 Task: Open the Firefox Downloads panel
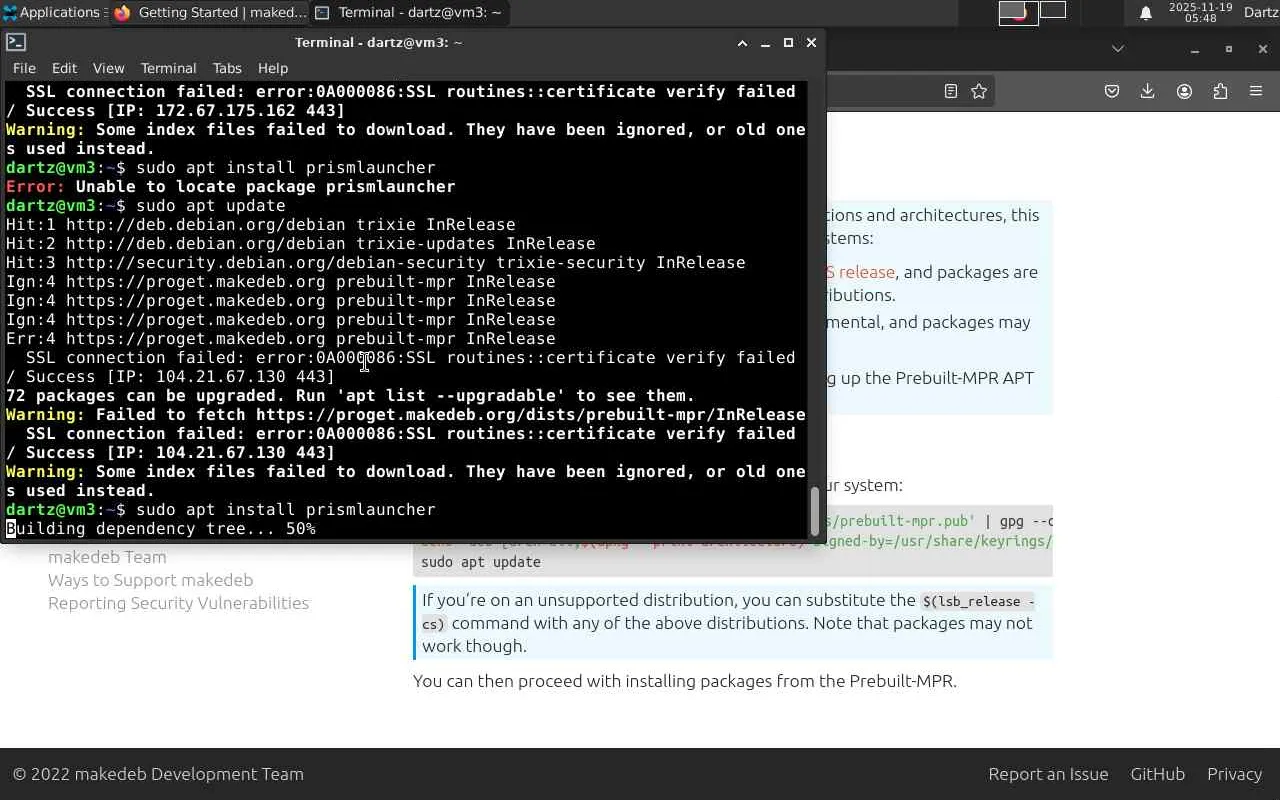coord(1148,91)
